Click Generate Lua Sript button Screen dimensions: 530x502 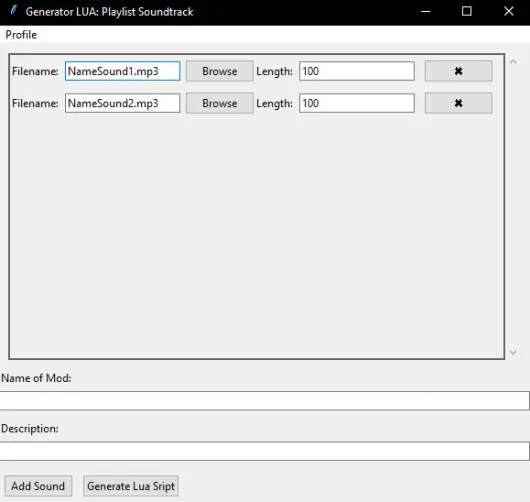131,486
